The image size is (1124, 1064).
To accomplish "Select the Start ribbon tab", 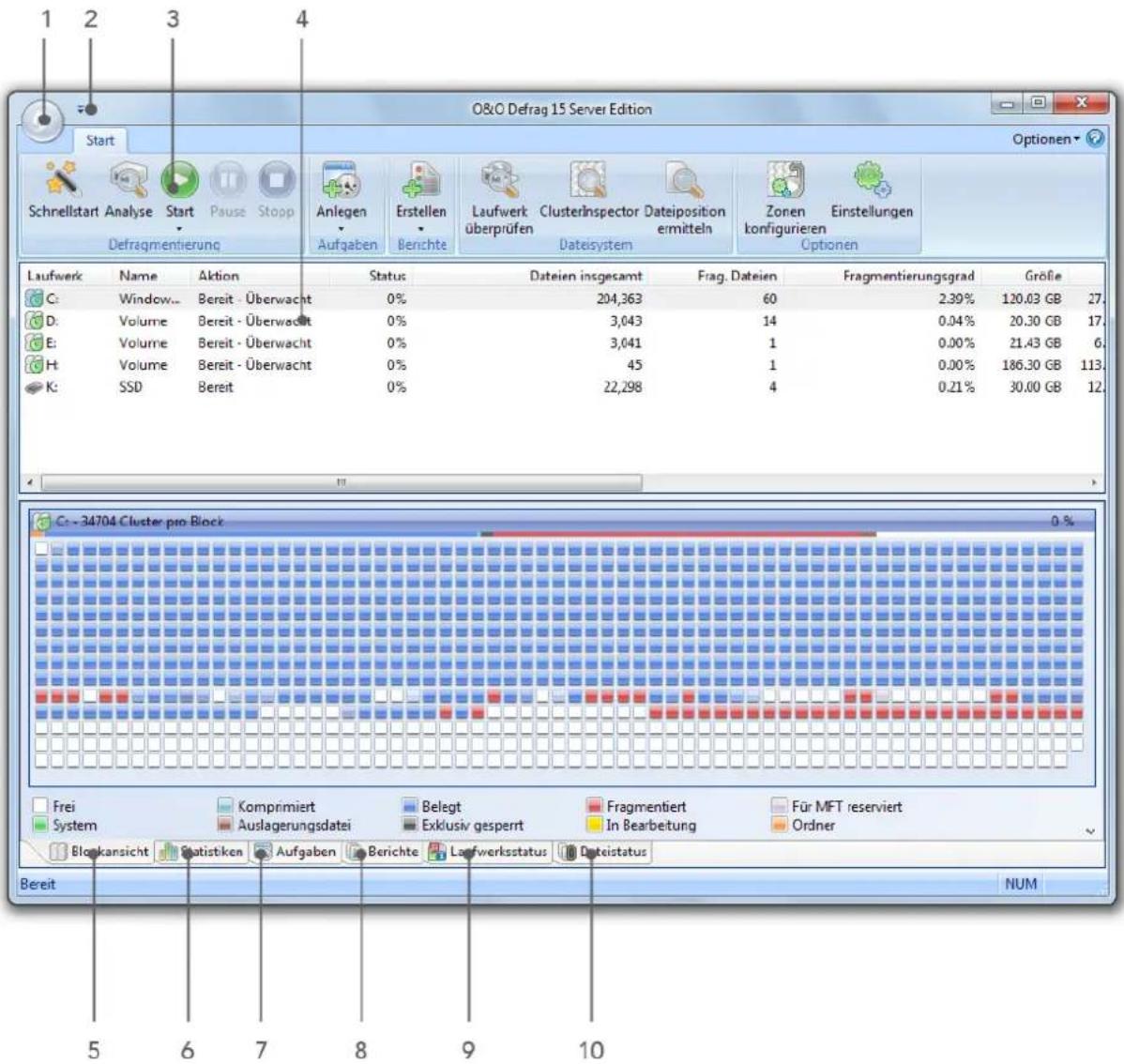I will point(99,141).
